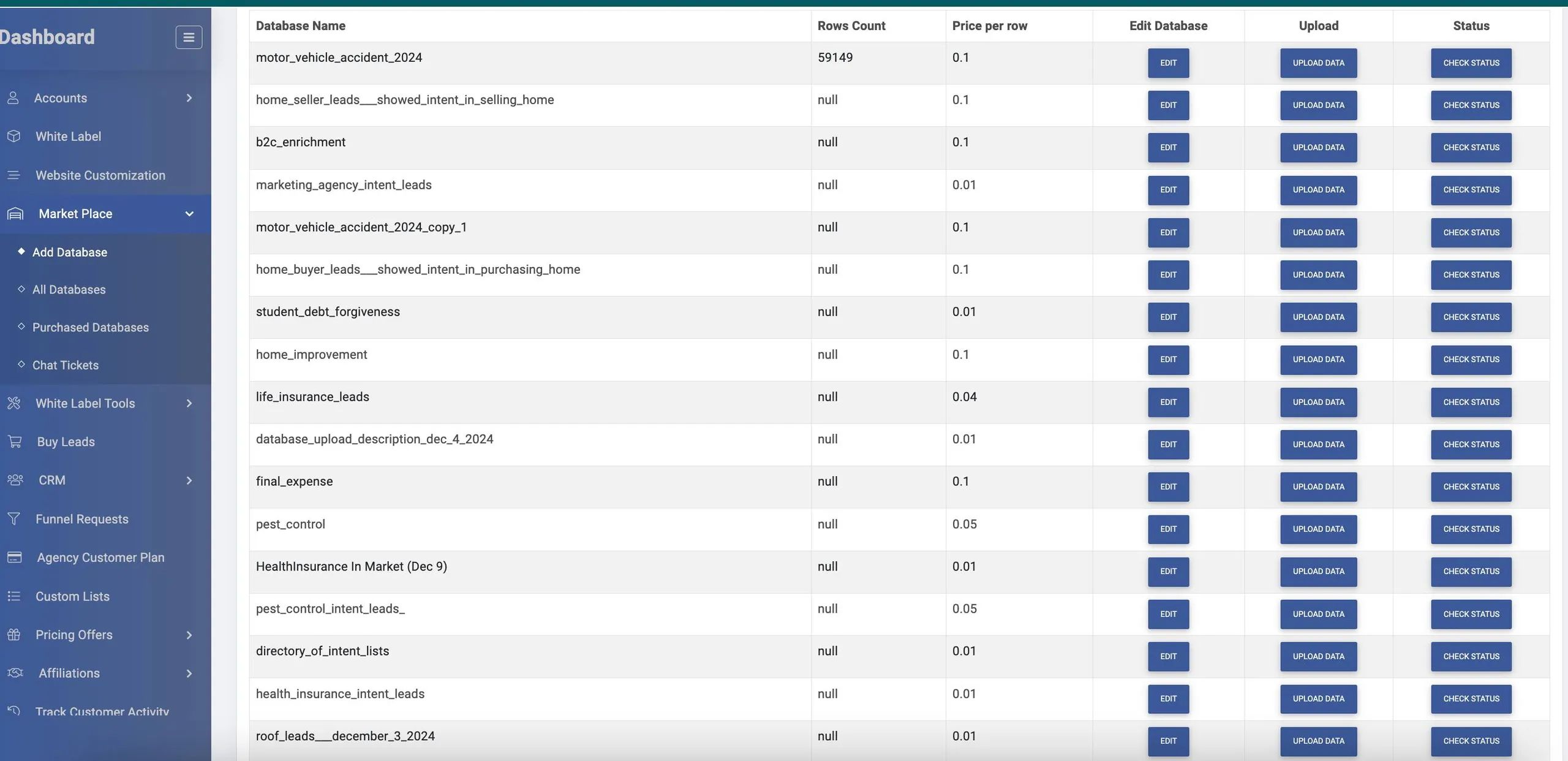Click the Dashboard sidebar title
1568x761 pixels.
pos(47,37)
